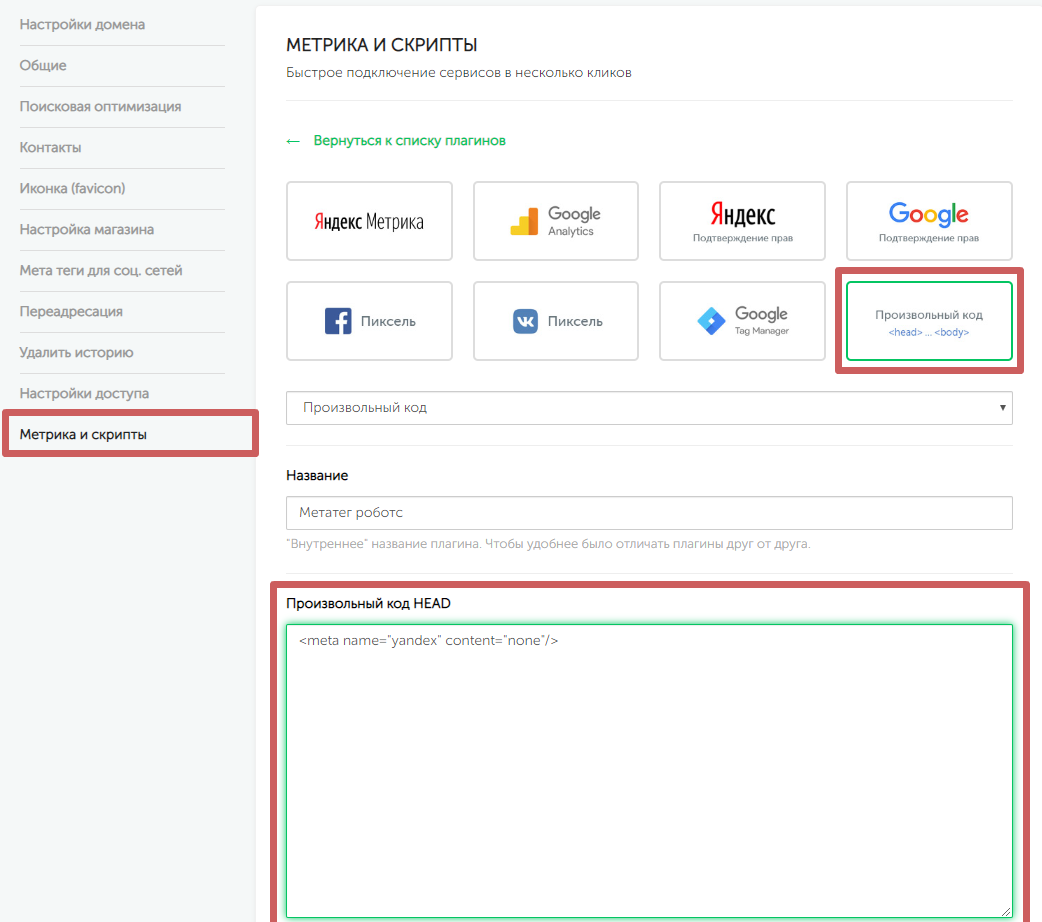Click the back arrow to plugins list
This screenshot has width=1042, height=922.
[293, 141]
